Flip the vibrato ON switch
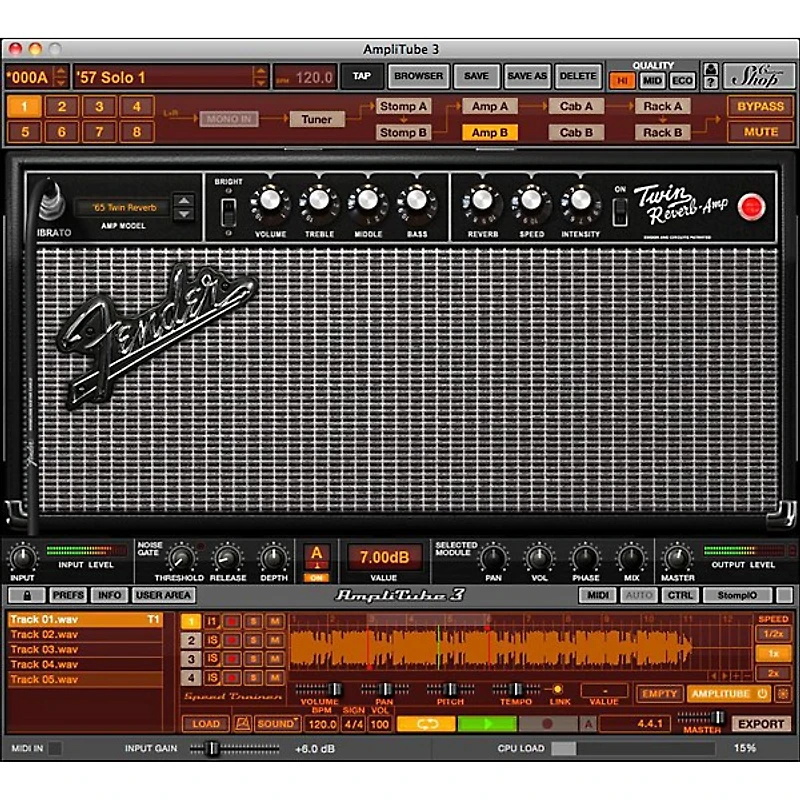The height and width of the screenshot is (800, 800). point(620,212)
